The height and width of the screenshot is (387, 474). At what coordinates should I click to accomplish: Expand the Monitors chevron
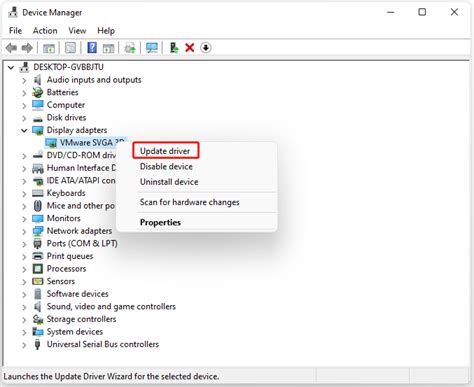[24, 219]
